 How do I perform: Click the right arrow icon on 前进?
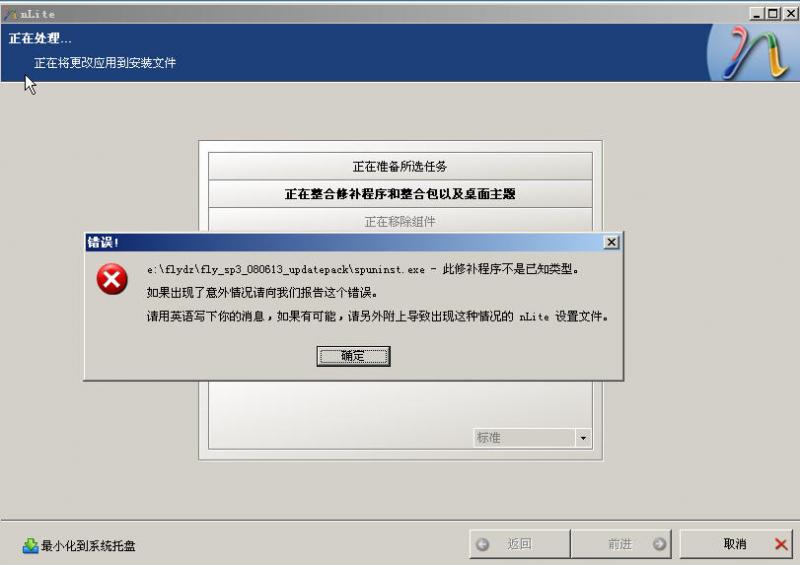pyautogui.click(x=659, y=545)
